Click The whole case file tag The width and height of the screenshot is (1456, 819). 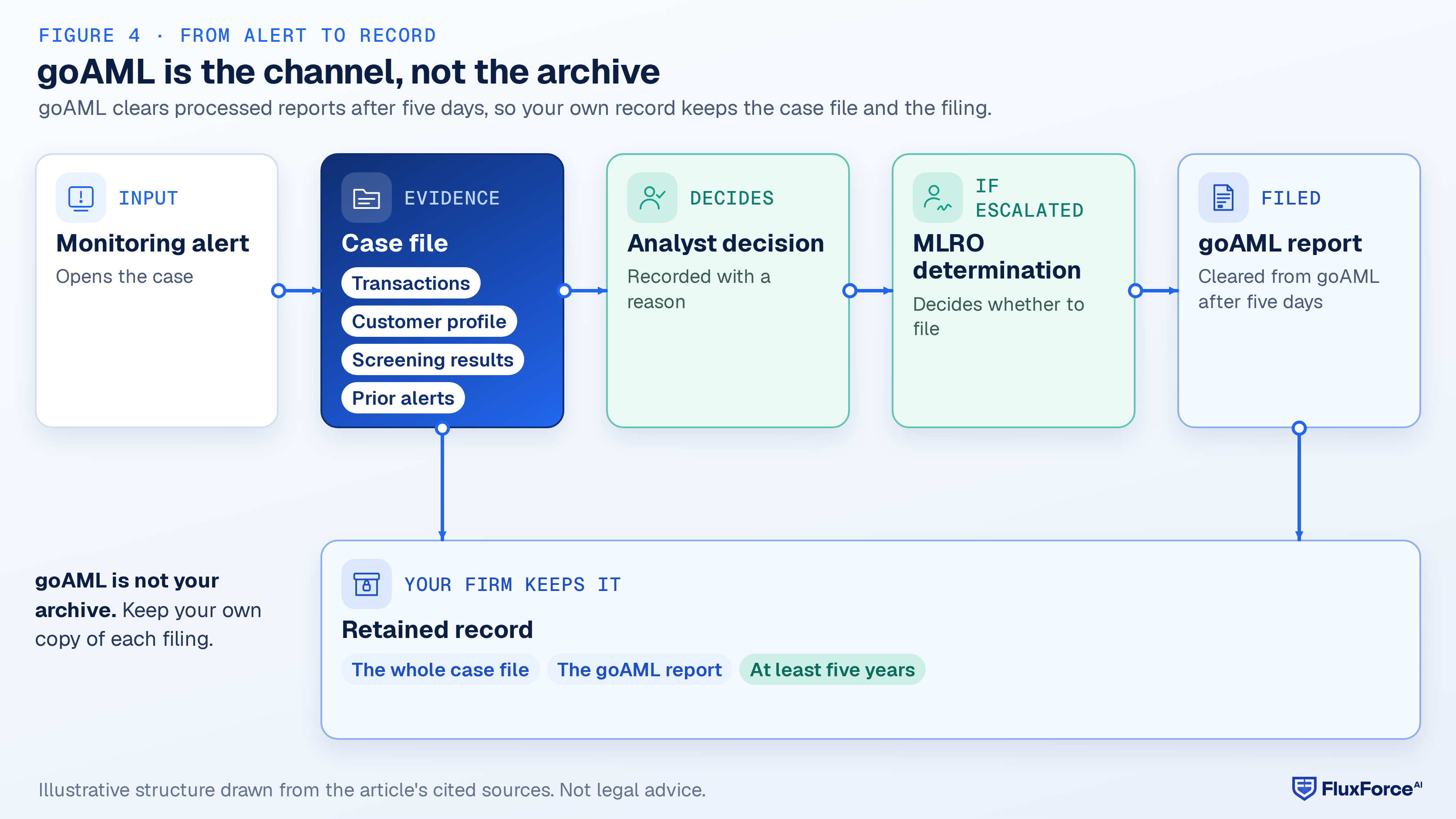point(440,670)
